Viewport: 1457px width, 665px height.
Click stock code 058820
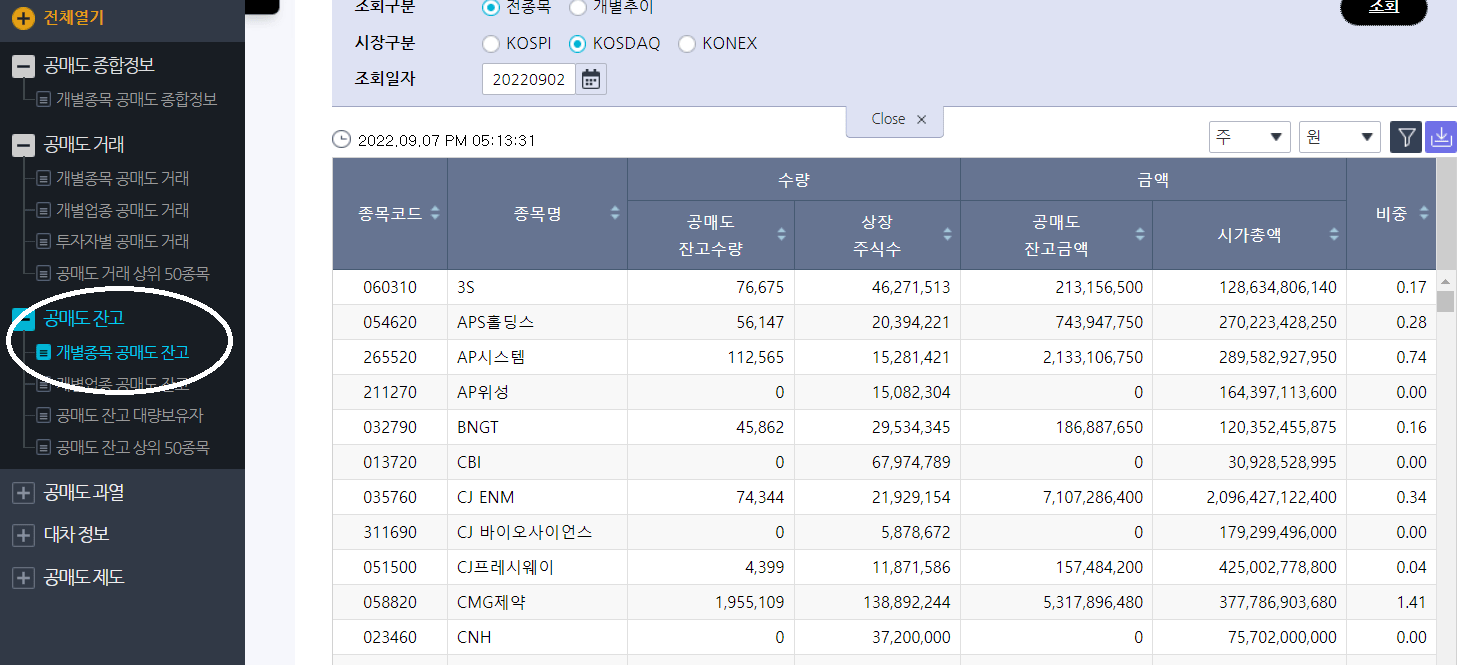tap(390, 602)
